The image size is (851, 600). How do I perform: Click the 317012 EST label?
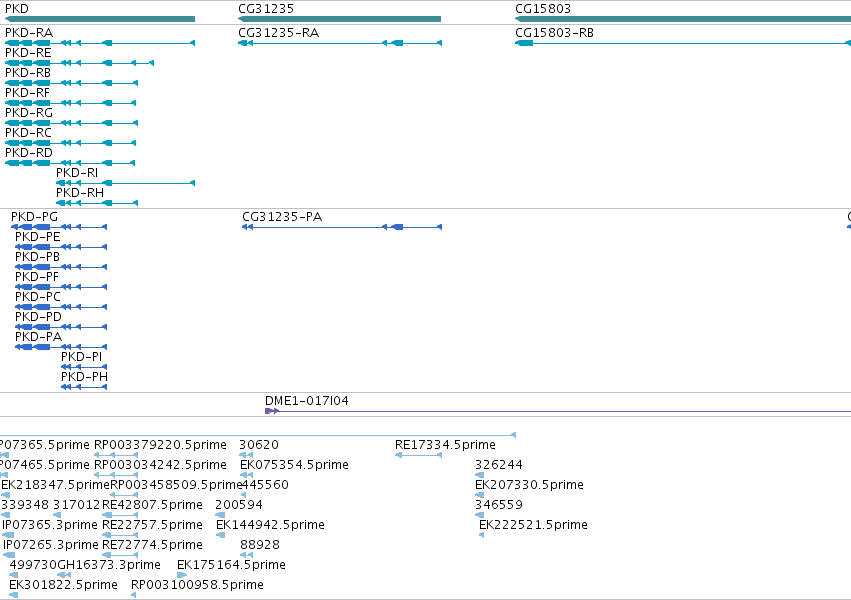77,505
